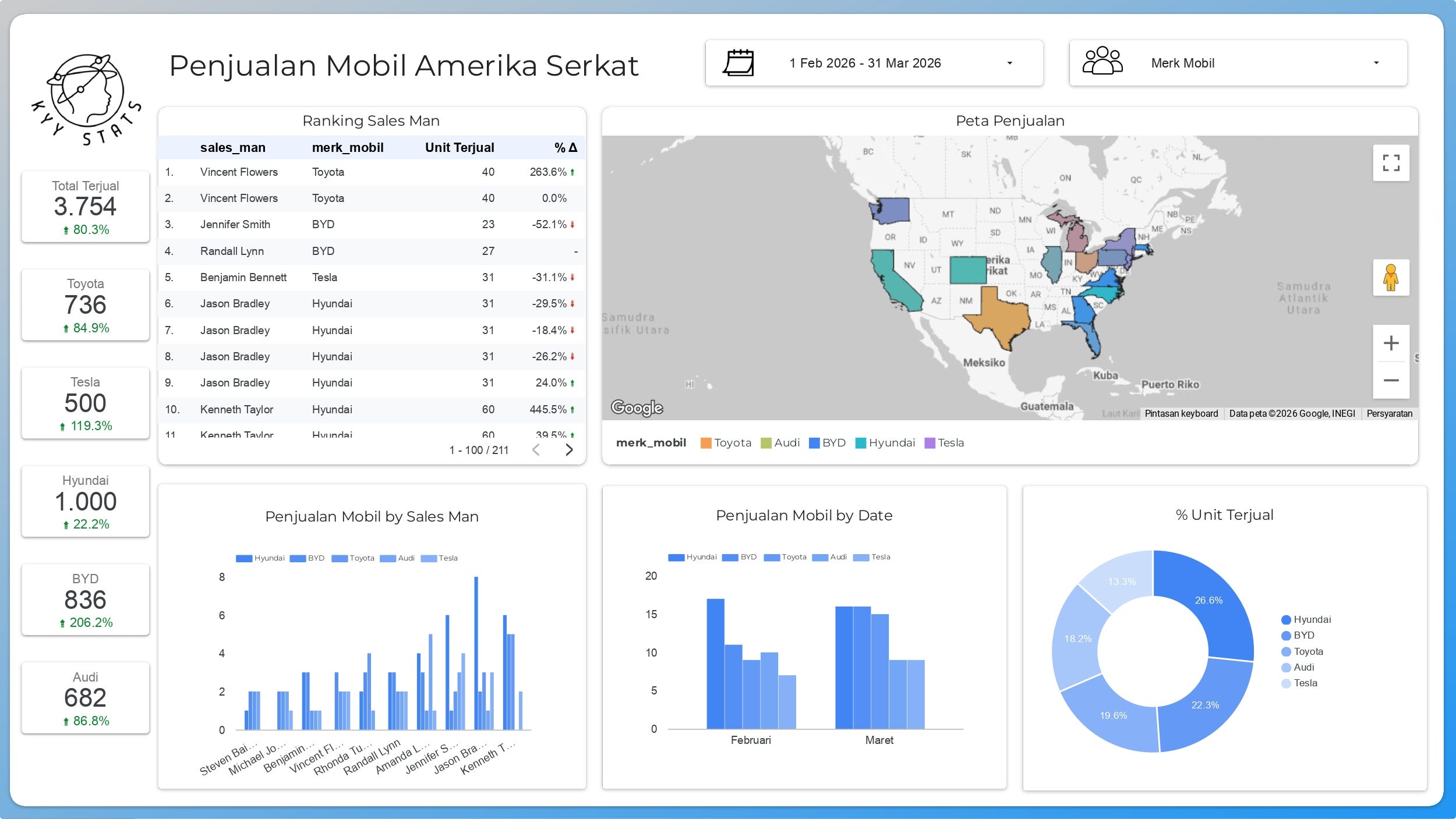This screenshot has height=819, width=1456.
Task: Select Hyundai in donut chart legend
Action: click(1306, 619)
